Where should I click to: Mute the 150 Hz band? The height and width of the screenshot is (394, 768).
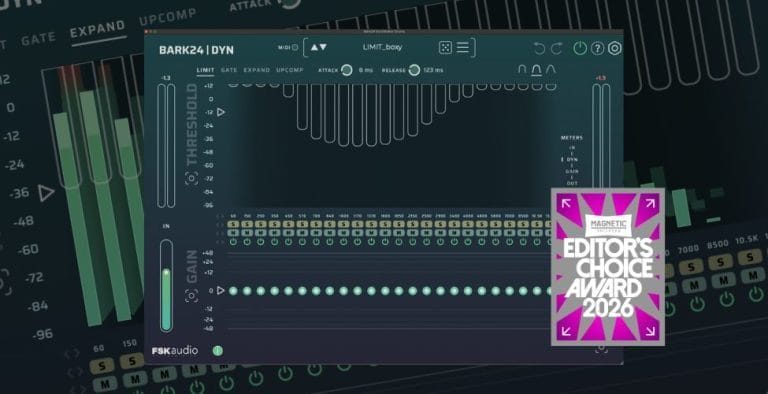[x=247, y=233]
